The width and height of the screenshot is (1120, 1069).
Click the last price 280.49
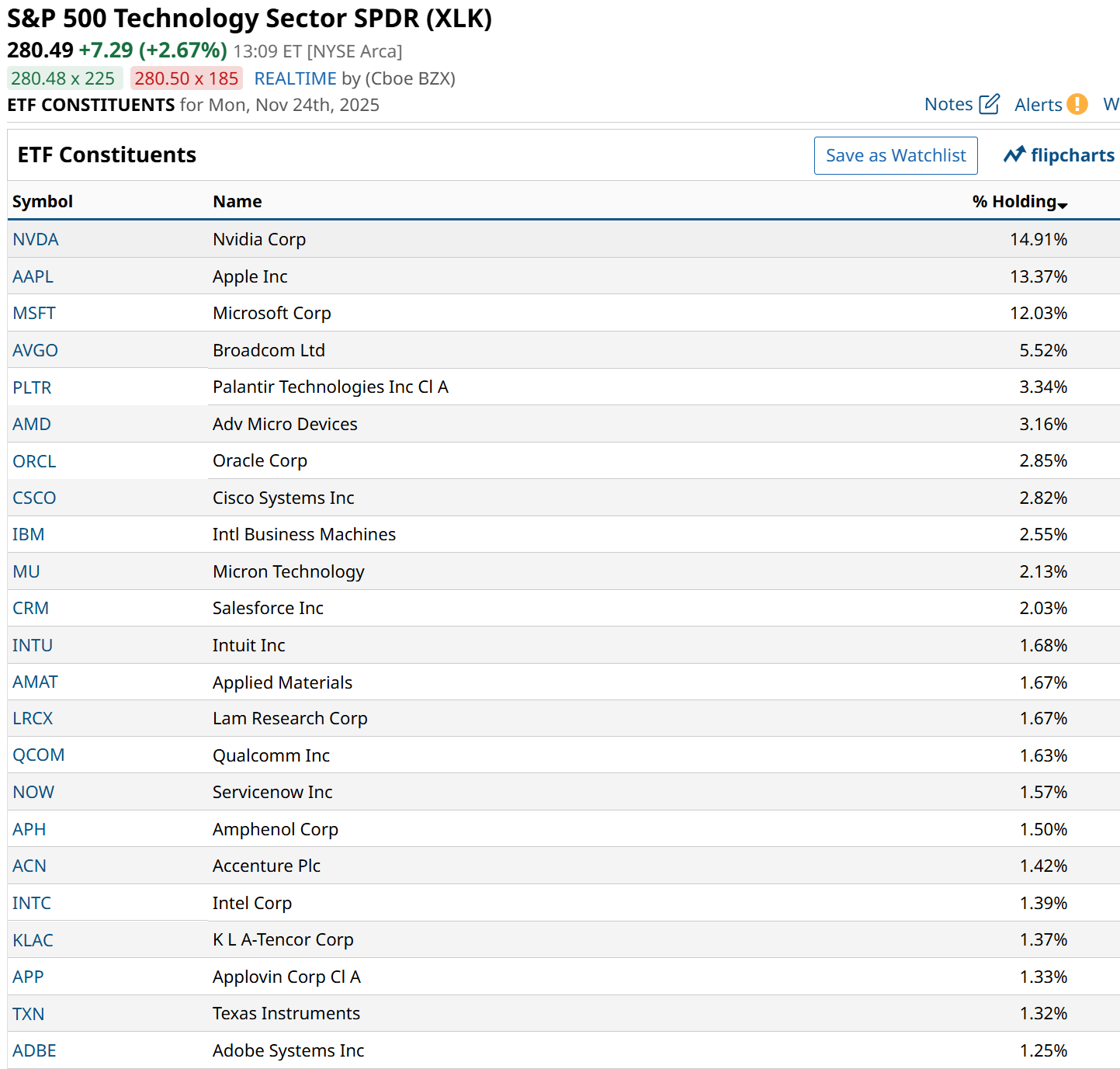click(x=40, y=50)
